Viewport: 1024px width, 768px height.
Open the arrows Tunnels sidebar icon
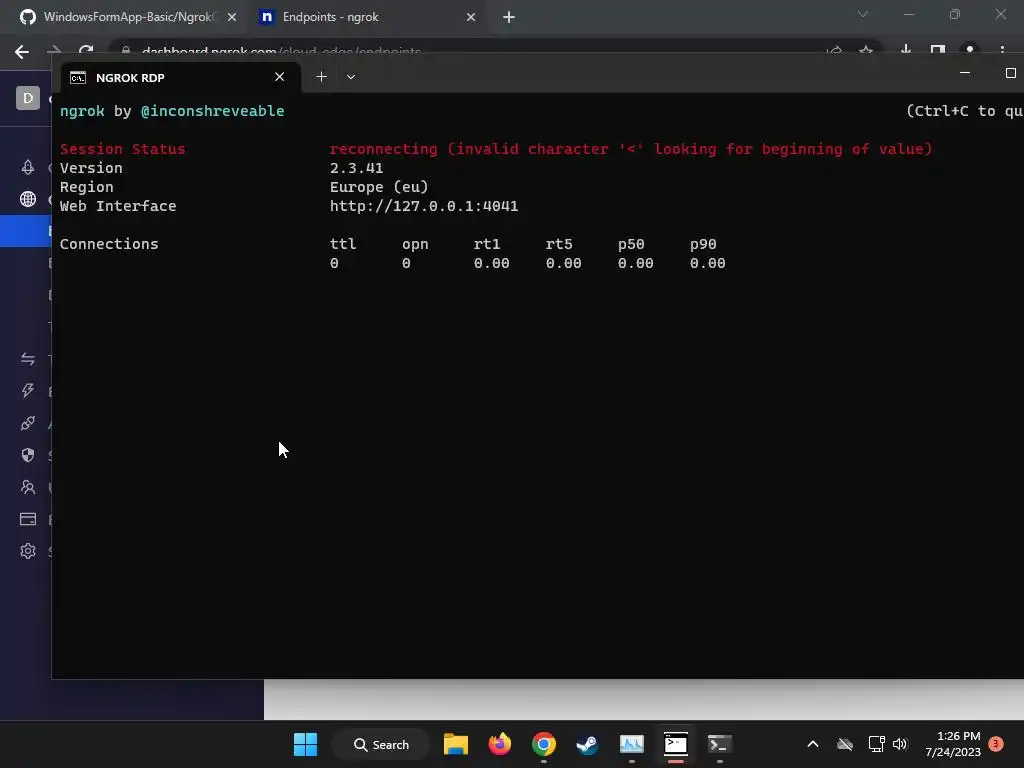pyautogui.click(x=27, y=359)
